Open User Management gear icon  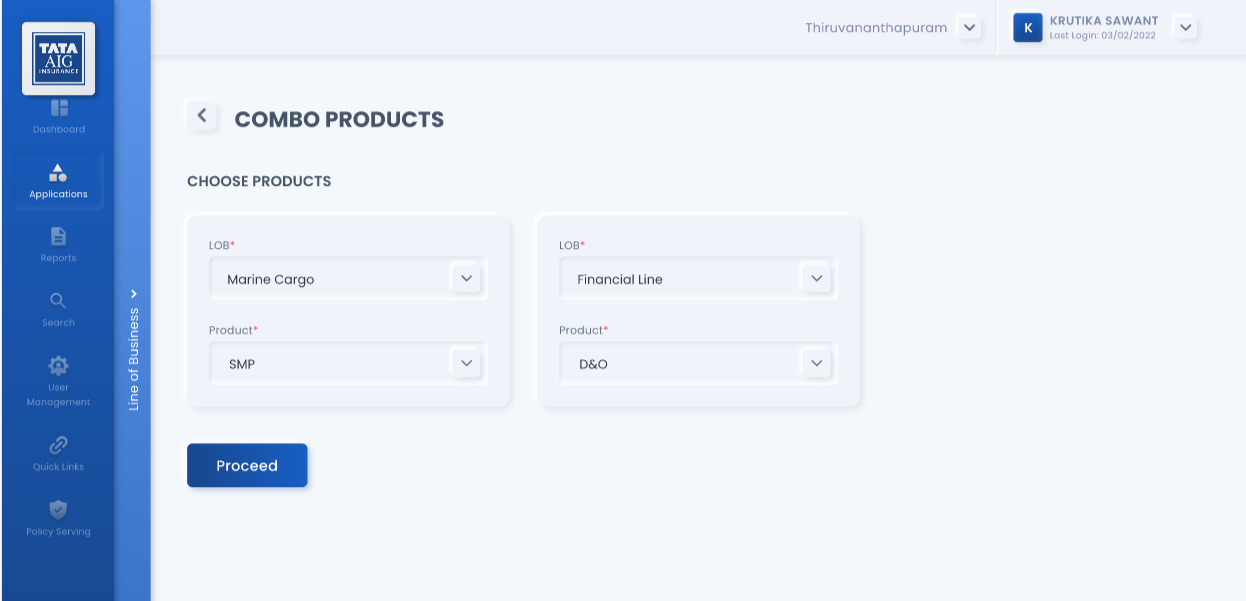(x=58, y=365)
